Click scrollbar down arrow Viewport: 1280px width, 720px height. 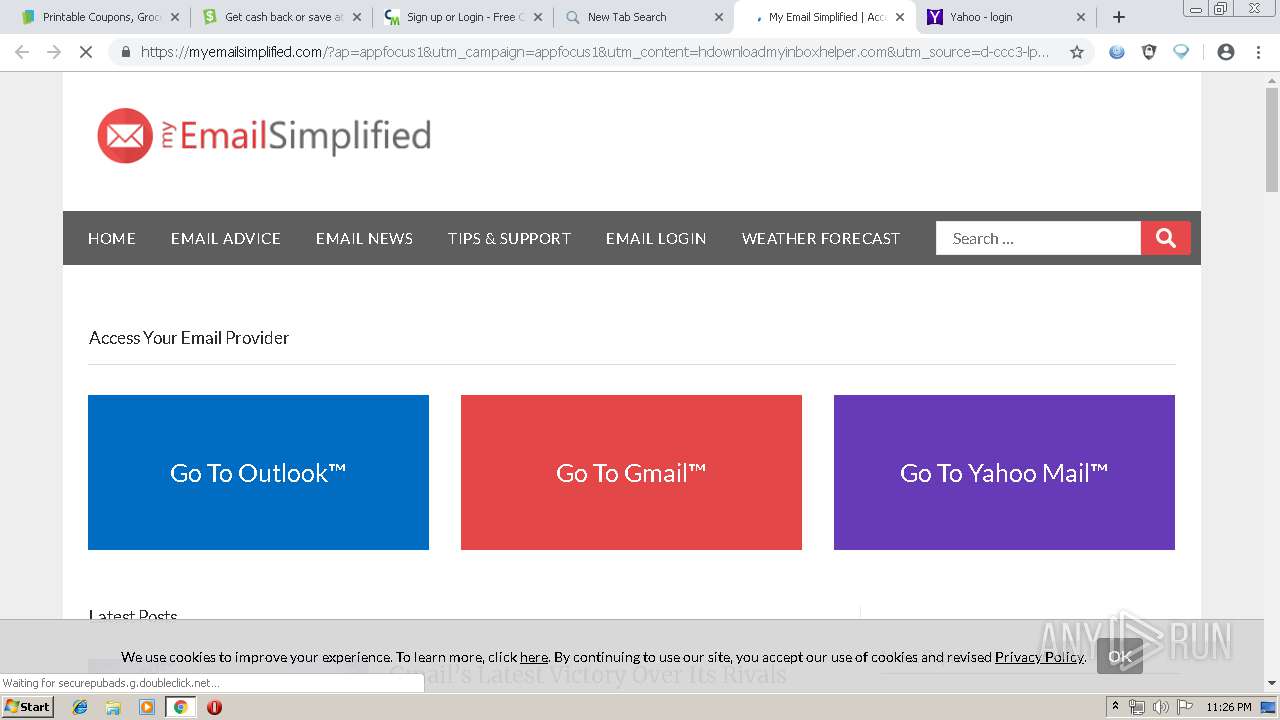(x=1272, y=684)
